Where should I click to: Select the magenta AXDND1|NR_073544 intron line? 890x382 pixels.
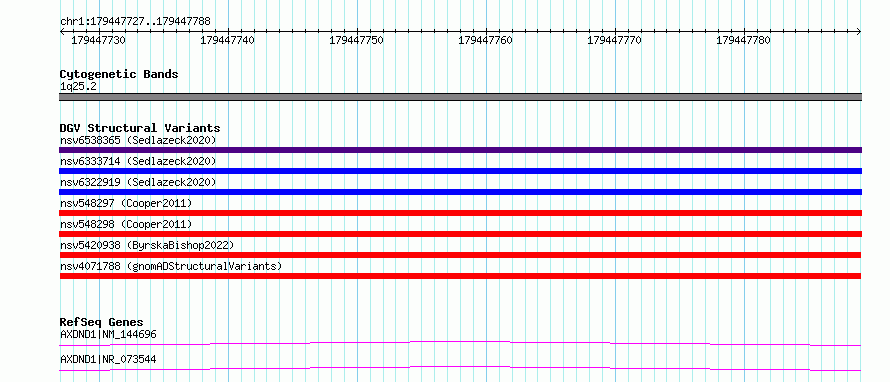pos(460,368)
